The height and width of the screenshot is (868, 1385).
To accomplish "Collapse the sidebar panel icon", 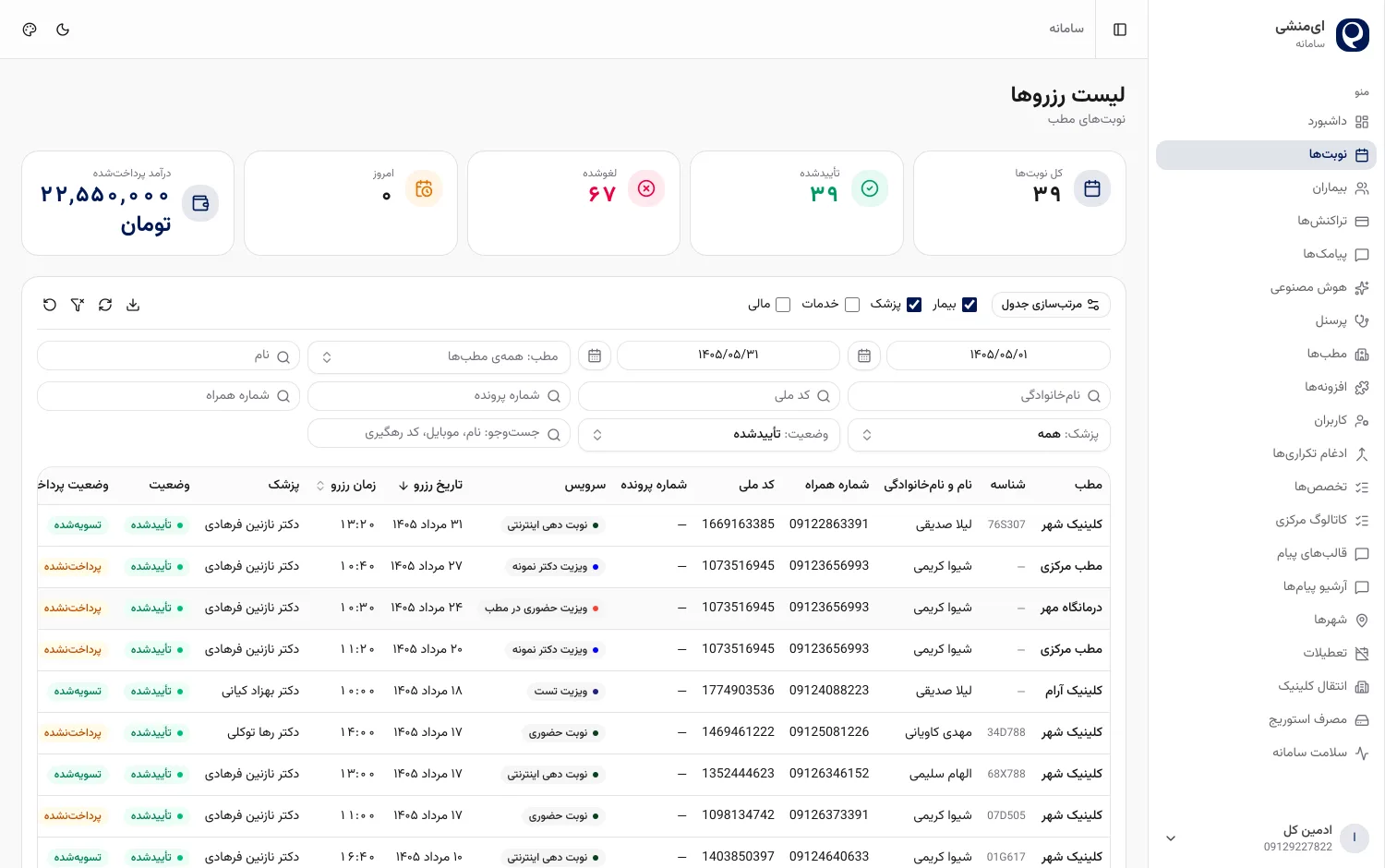I will coord(1120,30).
